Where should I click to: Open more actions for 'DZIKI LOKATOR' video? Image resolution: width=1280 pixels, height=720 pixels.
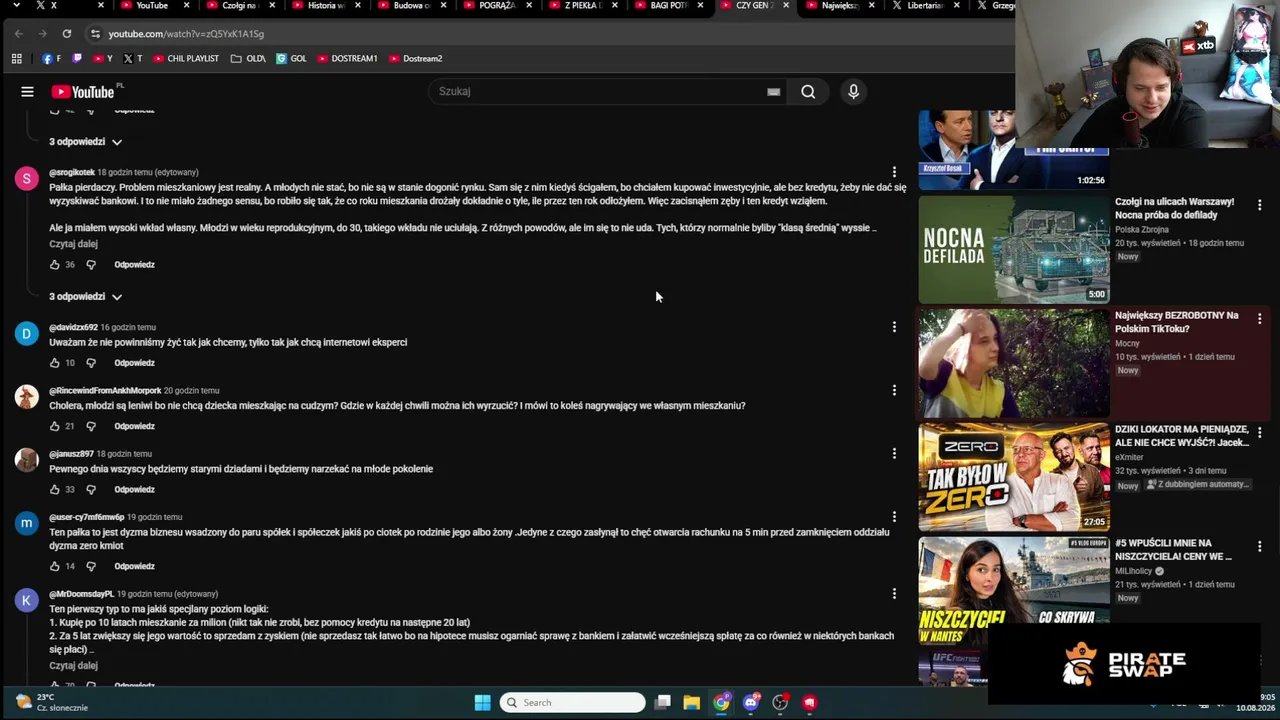1259,433
